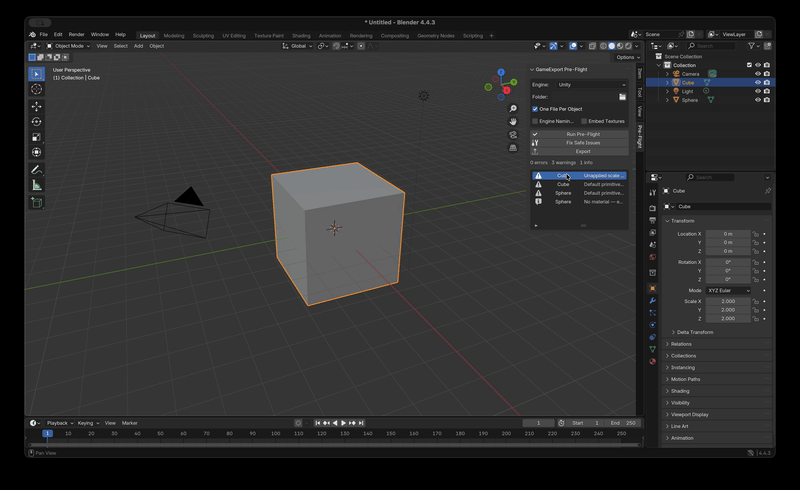Open the Object Constraints properties tab
800x490 pixels.
pos(653,337)
